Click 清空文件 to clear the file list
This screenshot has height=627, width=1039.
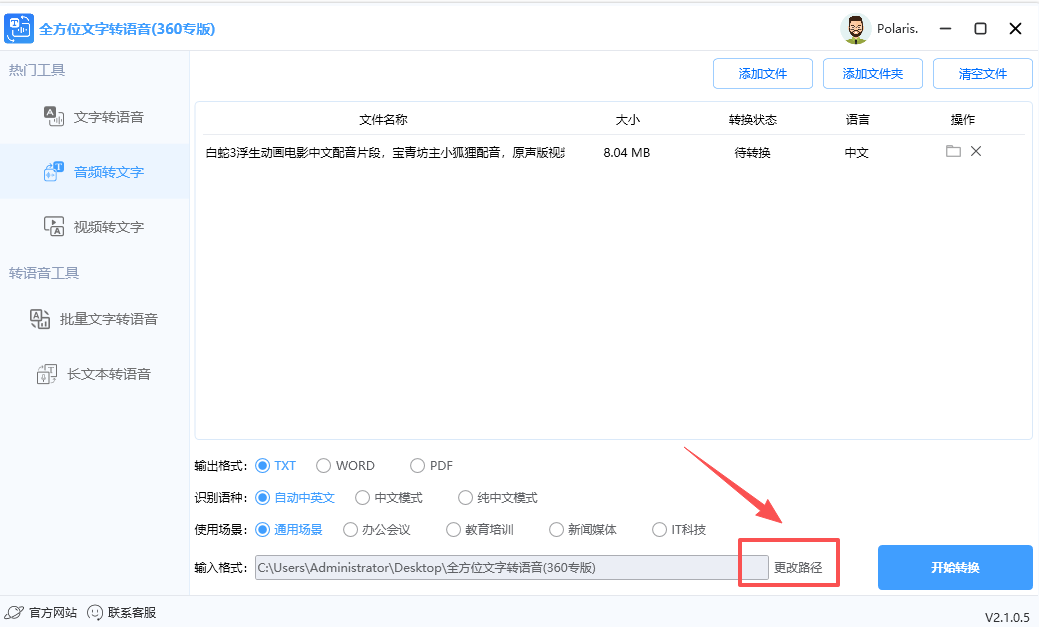982,73
